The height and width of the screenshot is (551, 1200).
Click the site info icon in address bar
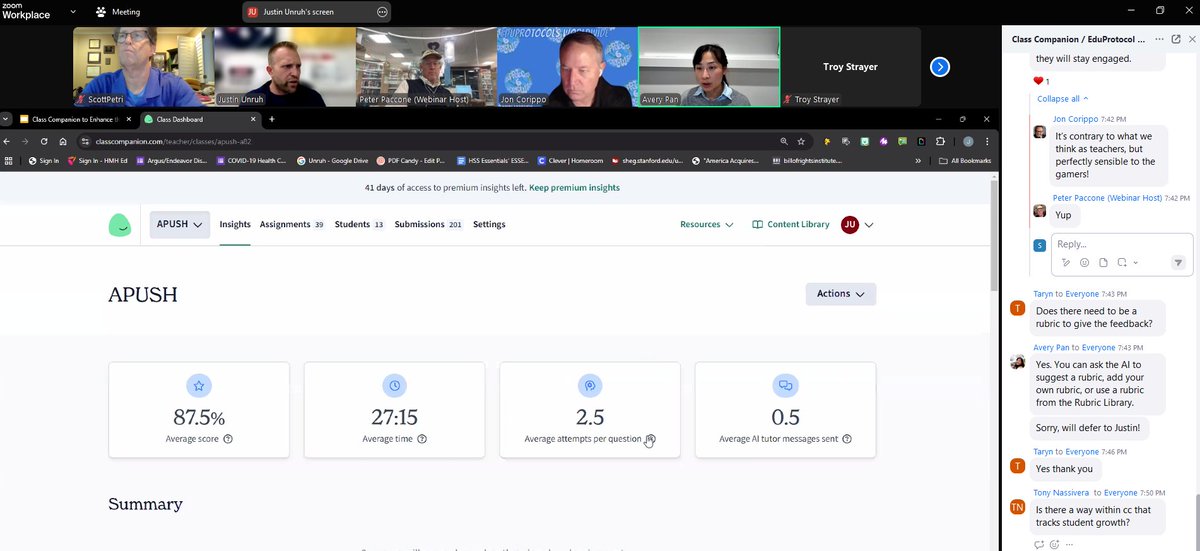pyautogui.click(x=87, y=142)
